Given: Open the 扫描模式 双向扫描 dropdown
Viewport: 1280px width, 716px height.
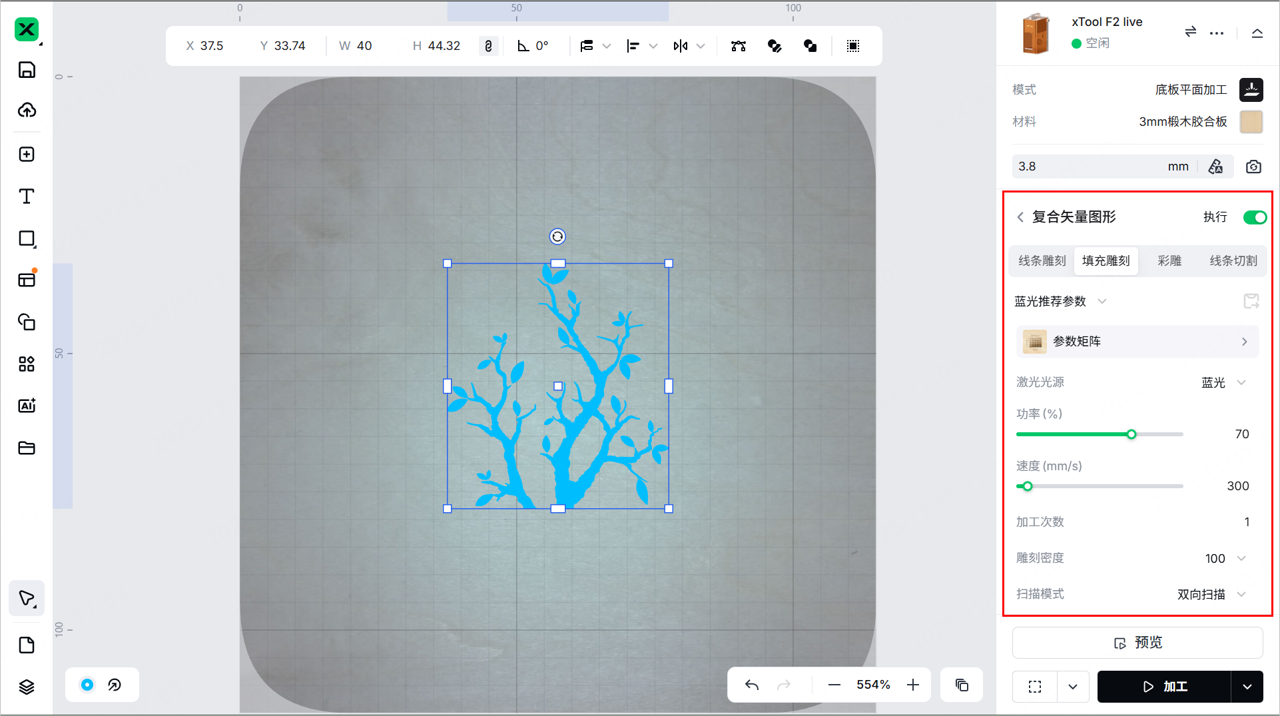Looking at the screenshot, I should [1212, 594].
